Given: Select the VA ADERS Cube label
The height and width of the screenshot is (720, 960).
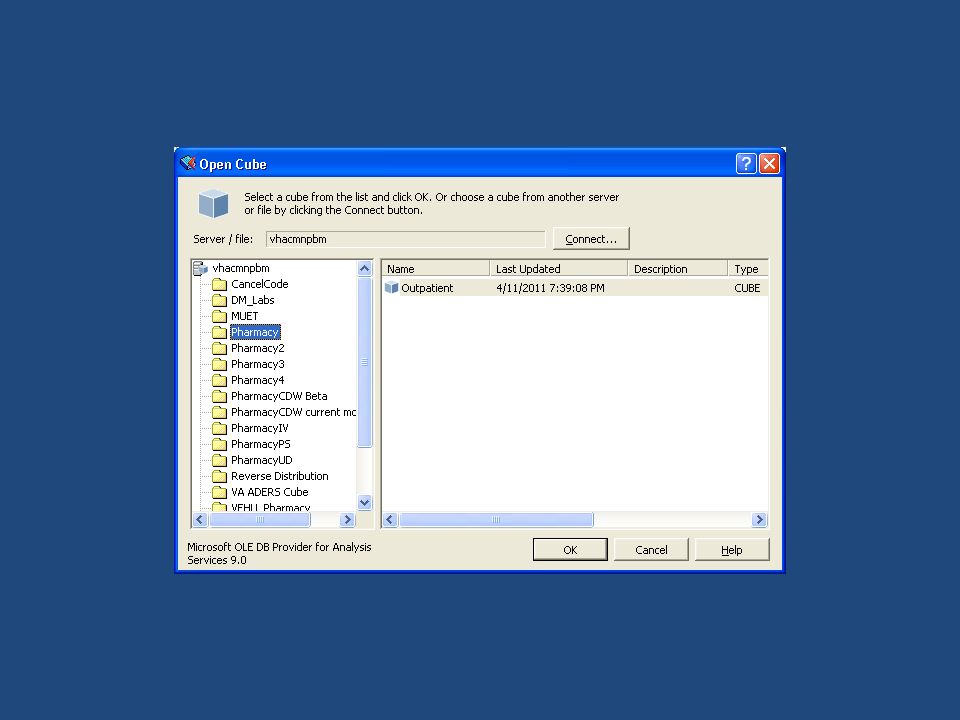Looking at the screenshot, I should click(x=269, y=492).
